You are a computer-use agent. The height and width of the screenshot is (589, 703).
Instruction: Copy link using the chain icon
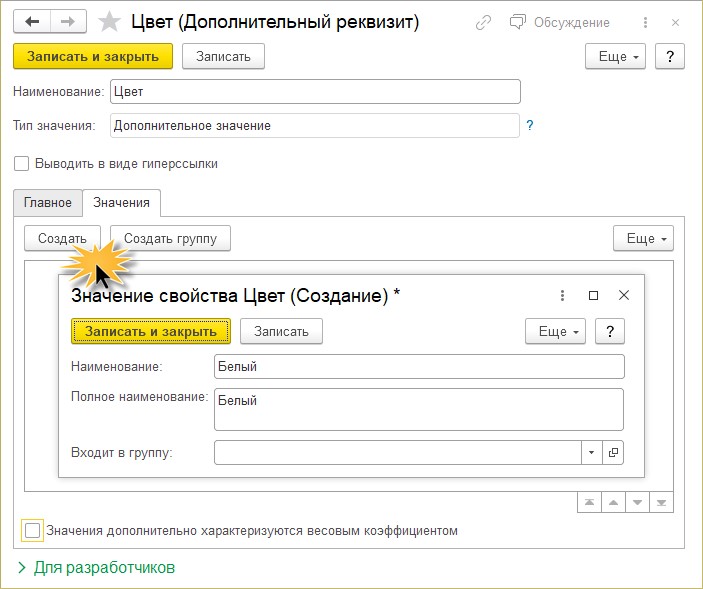click(484, 22)
